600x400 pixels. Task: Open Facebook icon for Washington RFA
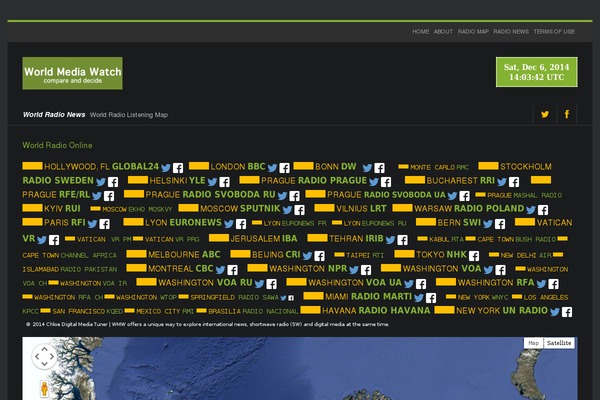coord(553,284)
